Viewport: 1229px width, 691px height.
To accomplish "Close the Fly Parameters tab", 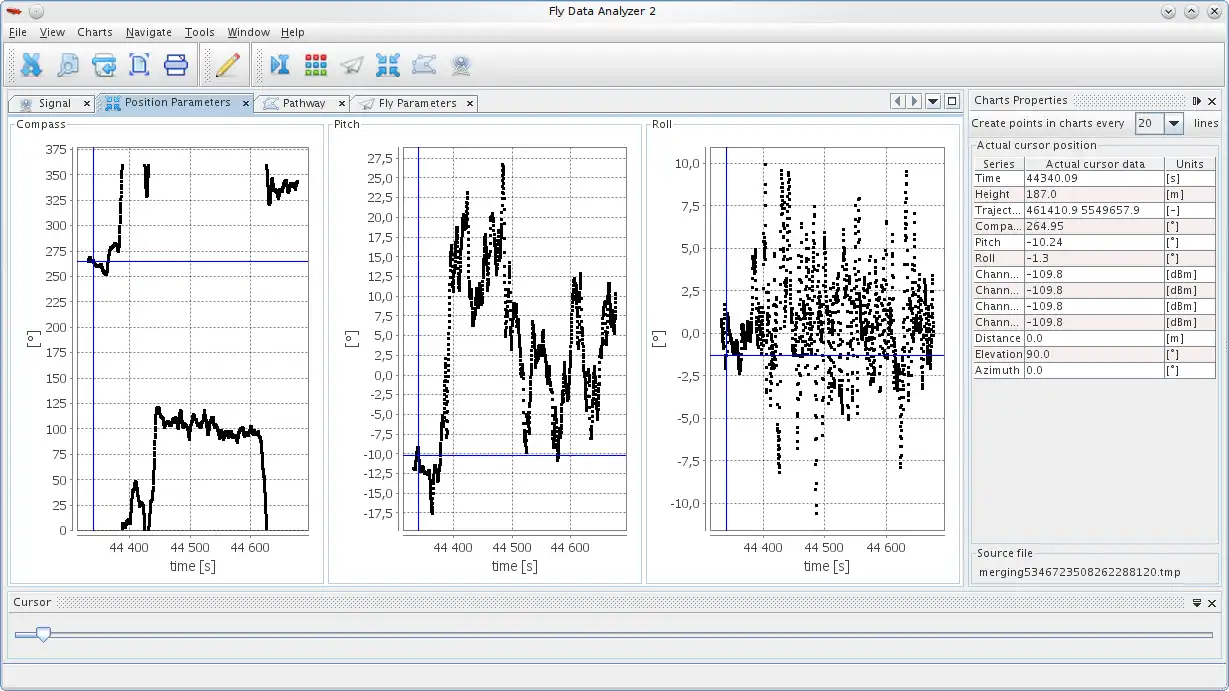I will (470, 103).
